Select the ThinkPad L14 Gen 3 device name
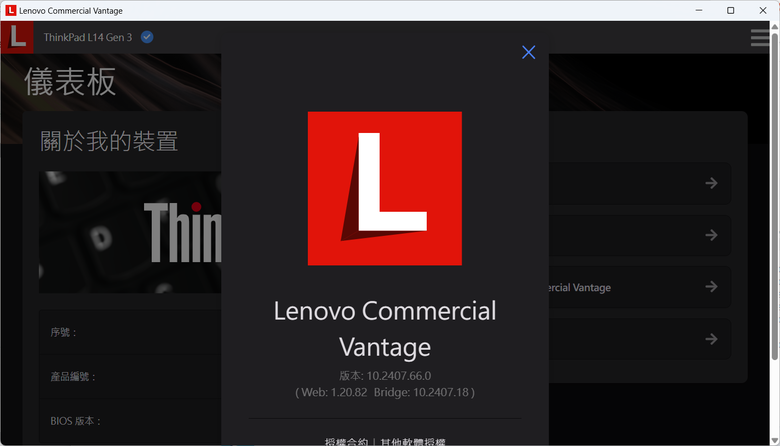The width and height of the screenshot is (780, 446). click(88, 37)
